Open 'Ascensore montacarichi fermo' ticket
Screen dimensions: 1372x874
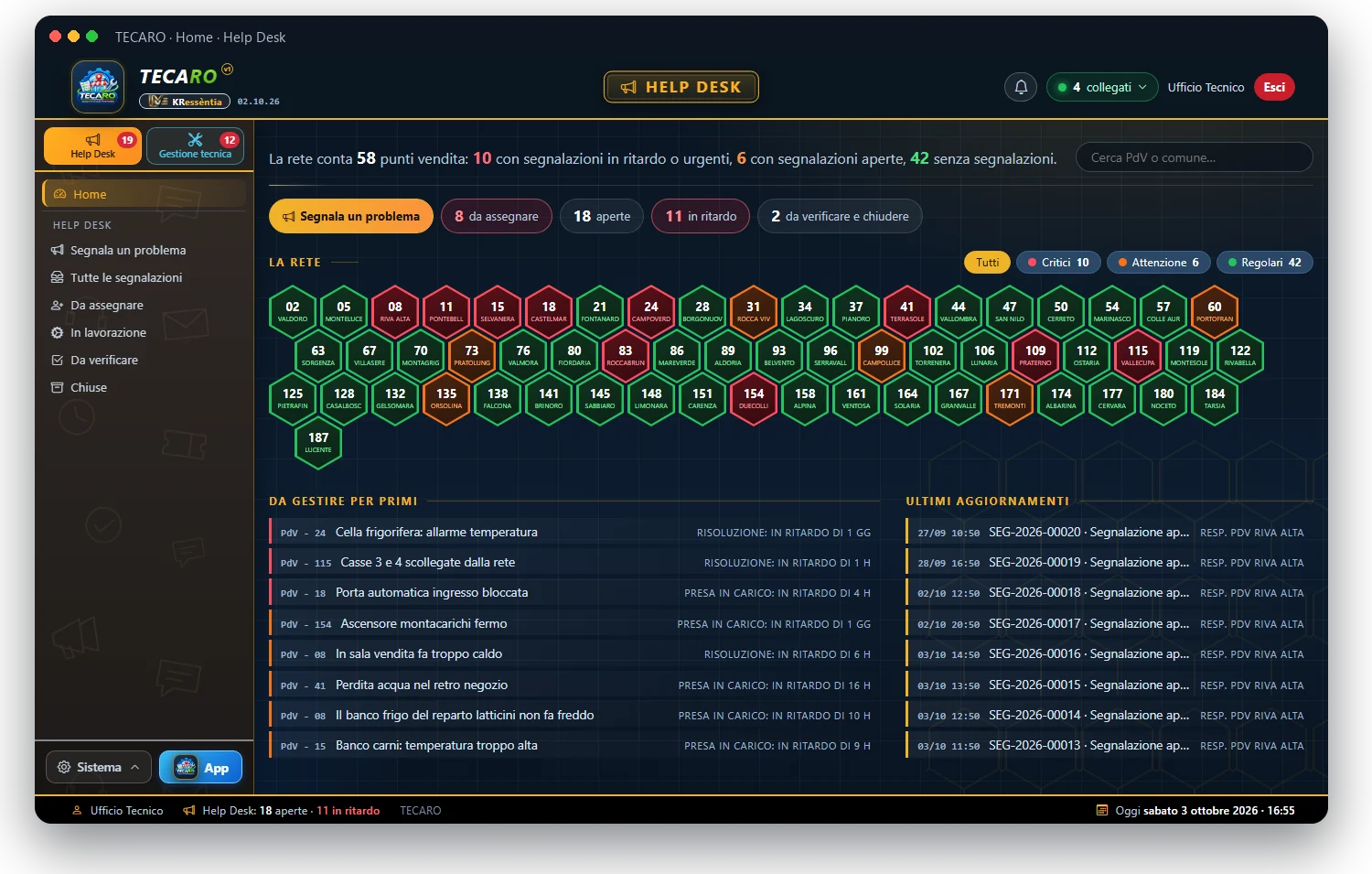(574, 624)
